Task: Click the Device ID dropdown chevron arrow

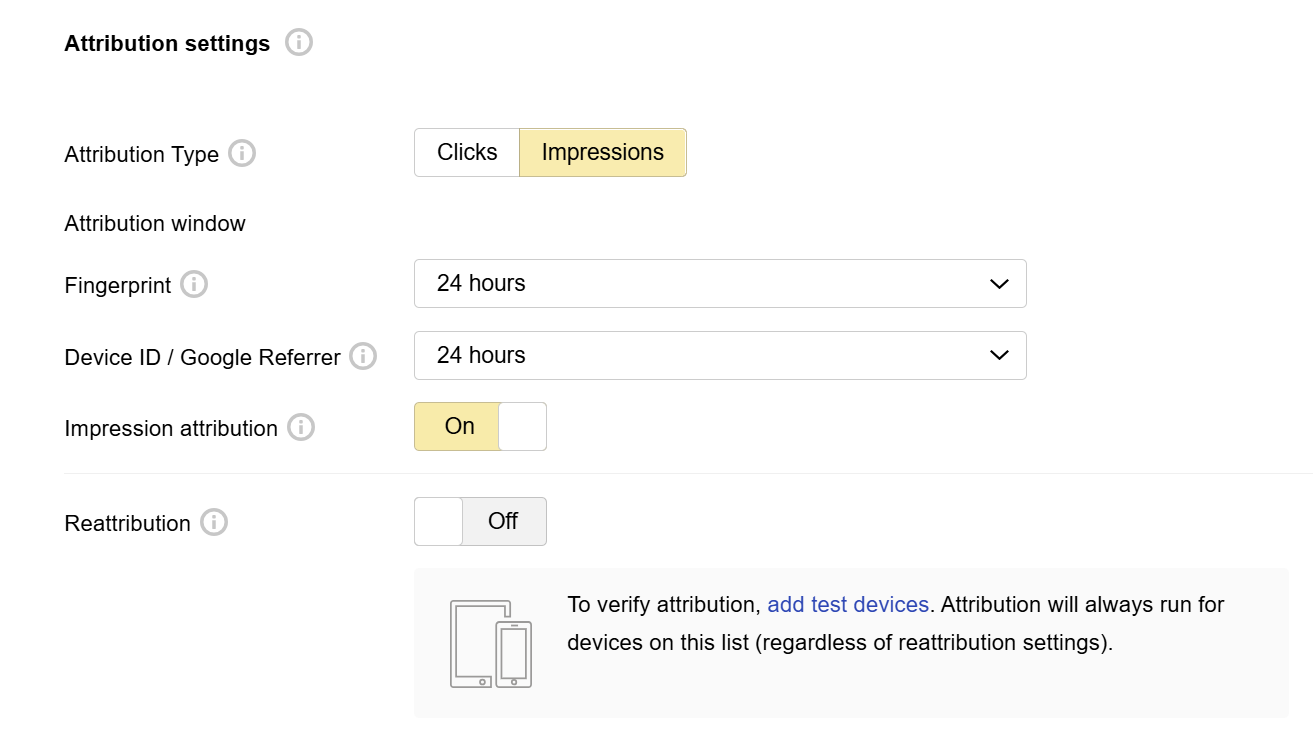Action: tap(999, 356)
